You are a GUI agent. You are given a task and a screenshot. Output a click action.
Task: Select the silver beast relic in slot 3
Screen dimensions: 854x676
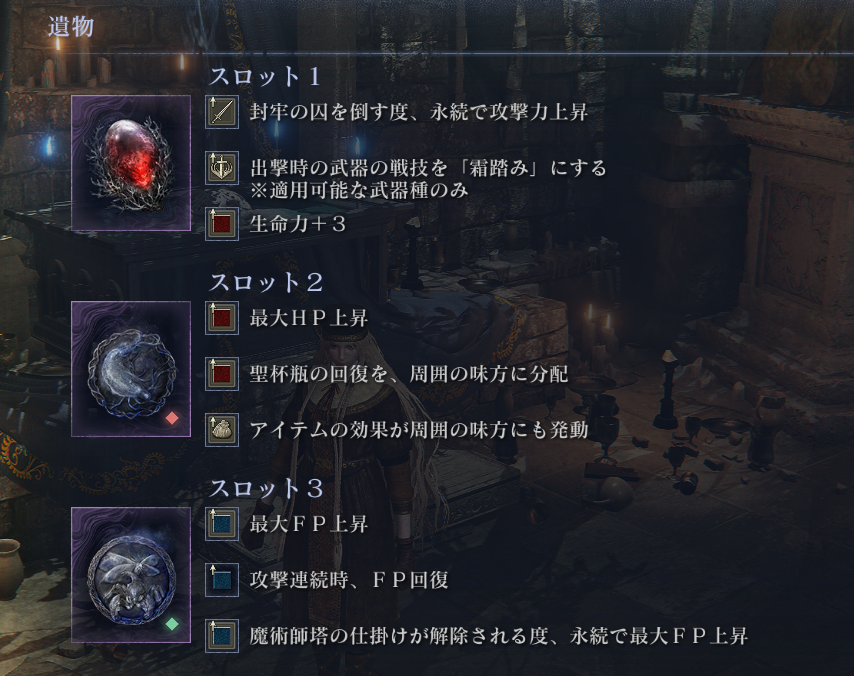131,575
